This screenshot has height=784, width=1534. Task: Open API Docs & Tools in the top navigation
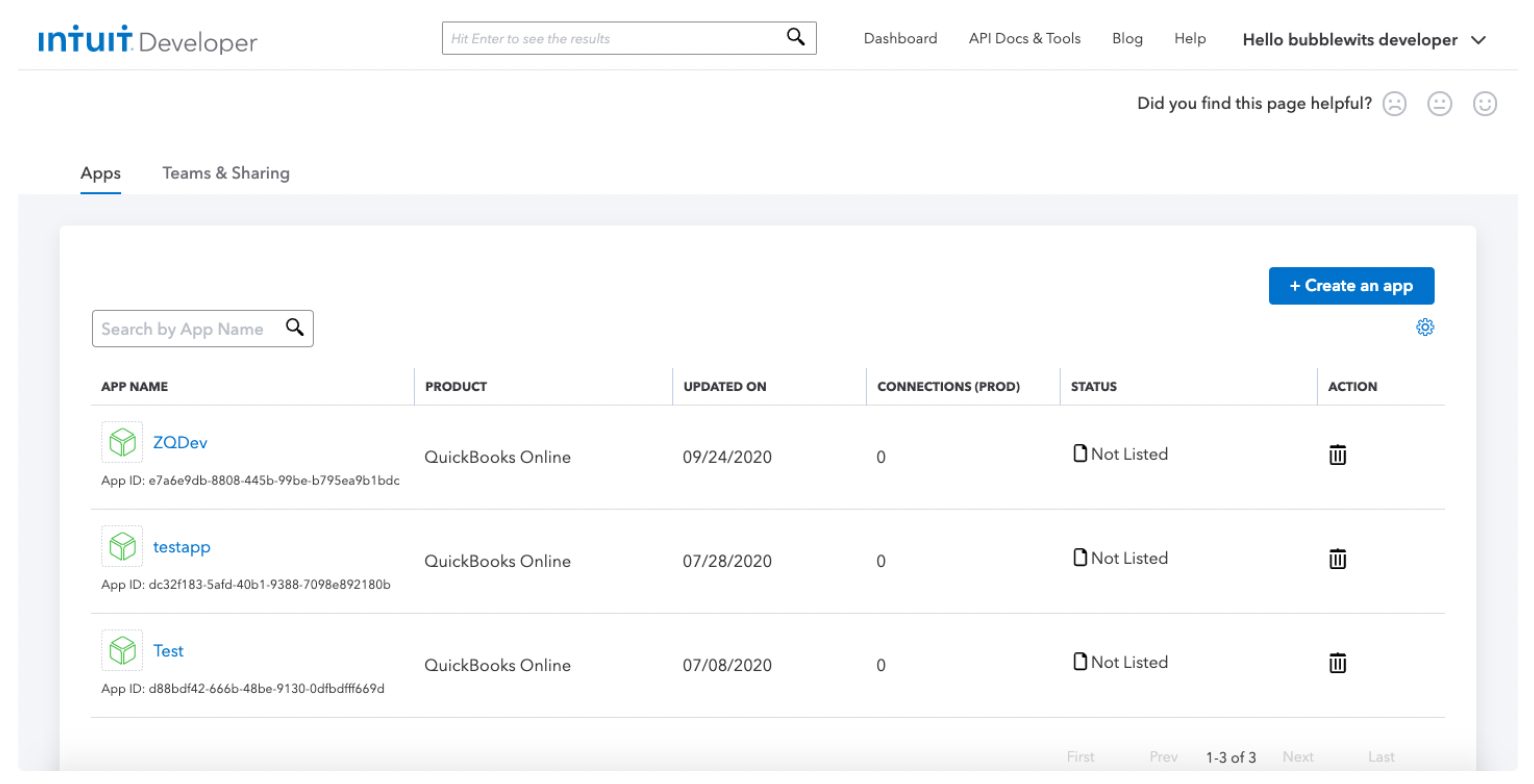pyautogui.click(x=1024, y=39)
